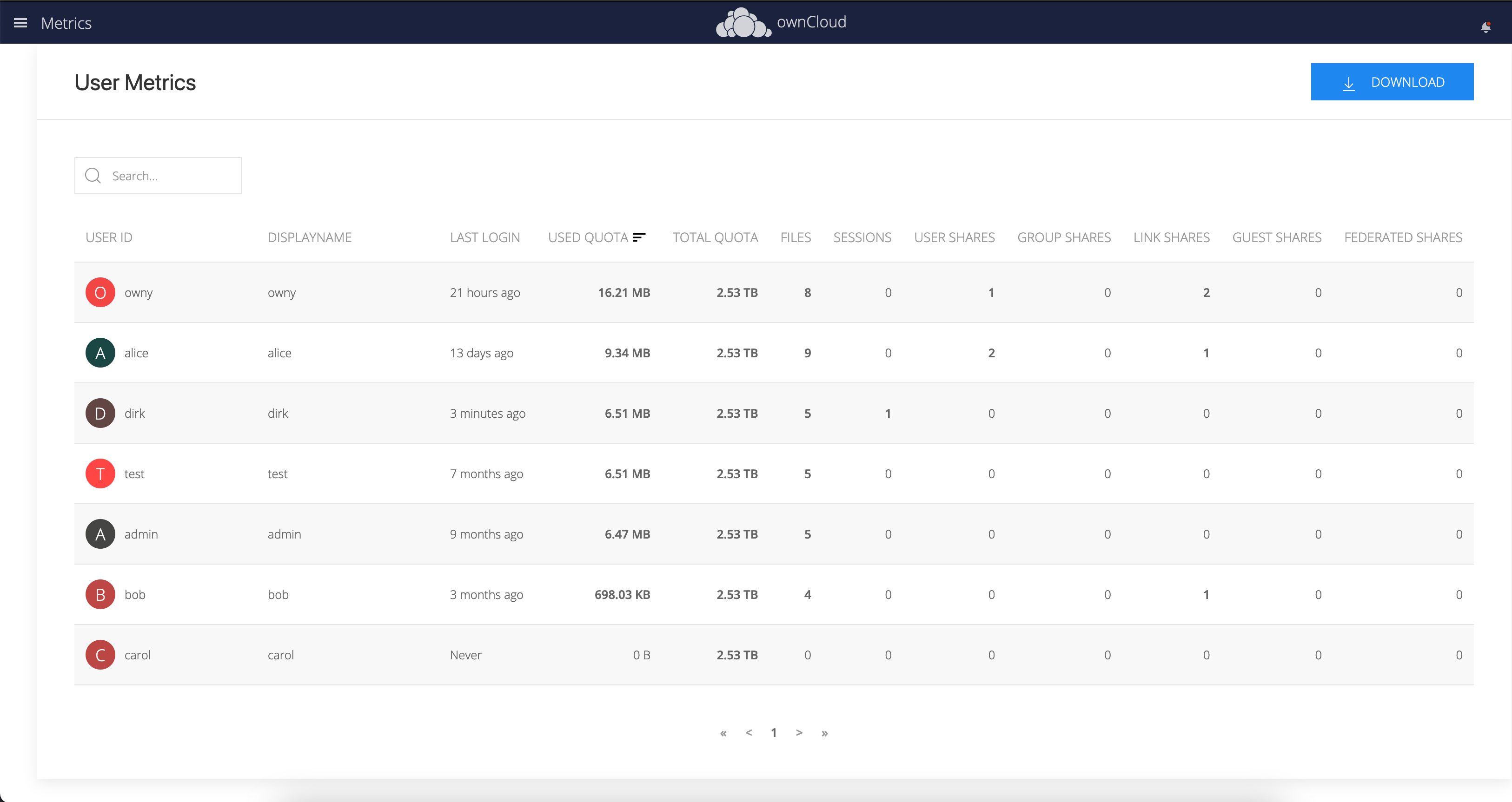Click dirk's brown avatar icon
This screenshot has width=1512, height=802.
pyautogui.click(x=100, y=413)
